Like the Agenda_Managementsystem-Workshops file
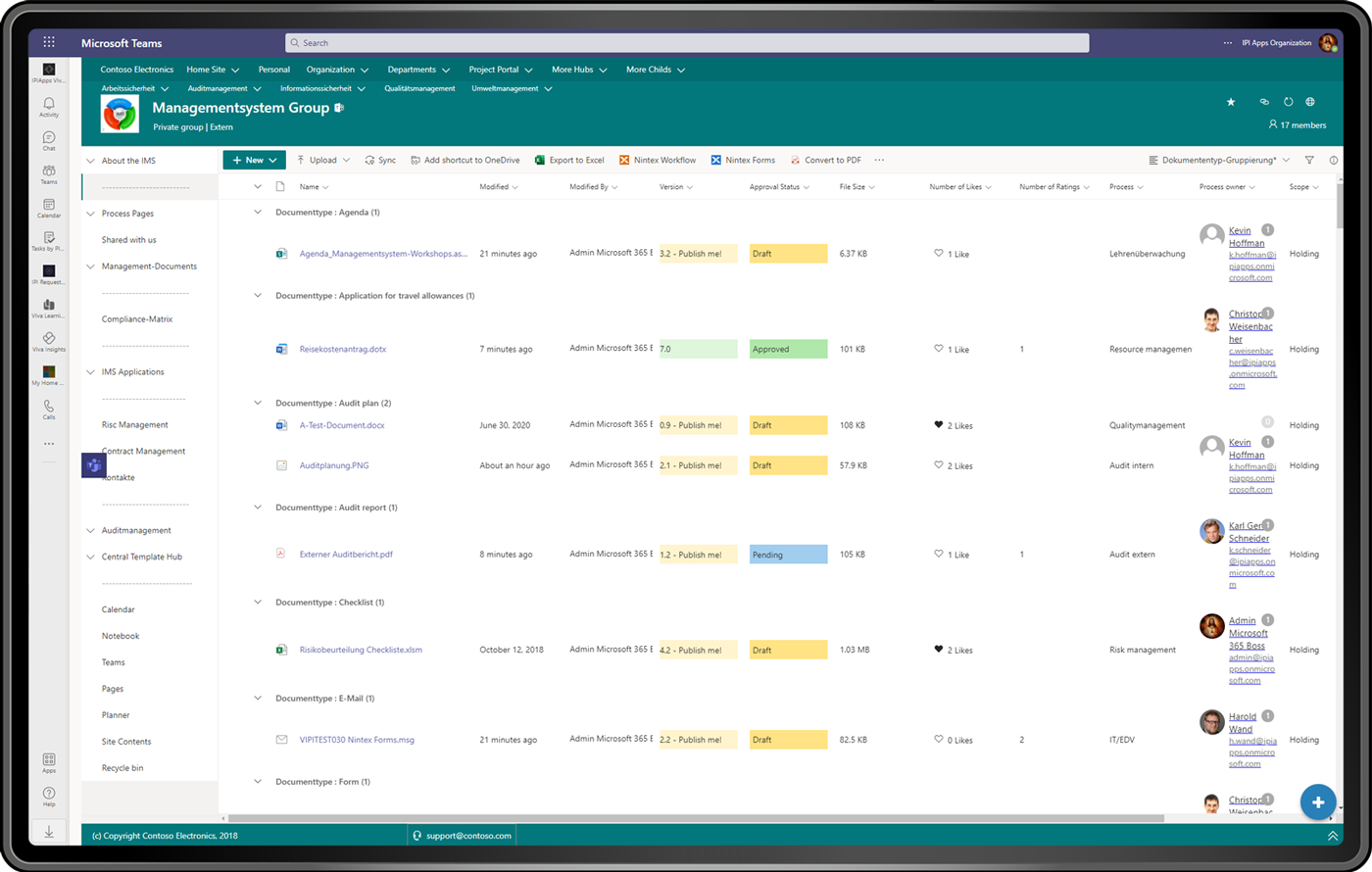 tap(939, 254)
